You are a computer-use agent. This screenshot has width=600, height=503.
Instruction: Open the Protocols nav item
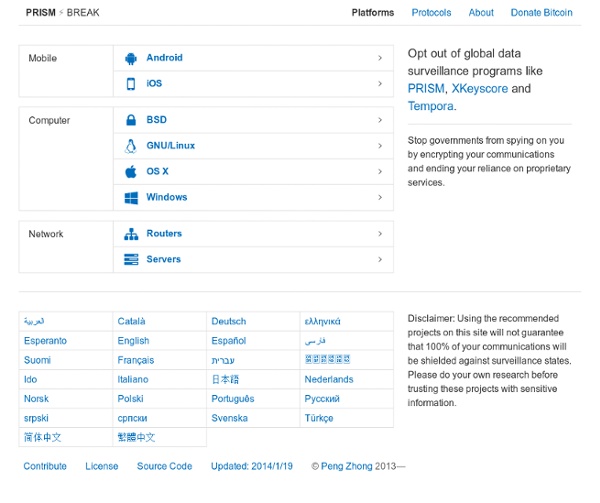(x=431, y=13)
